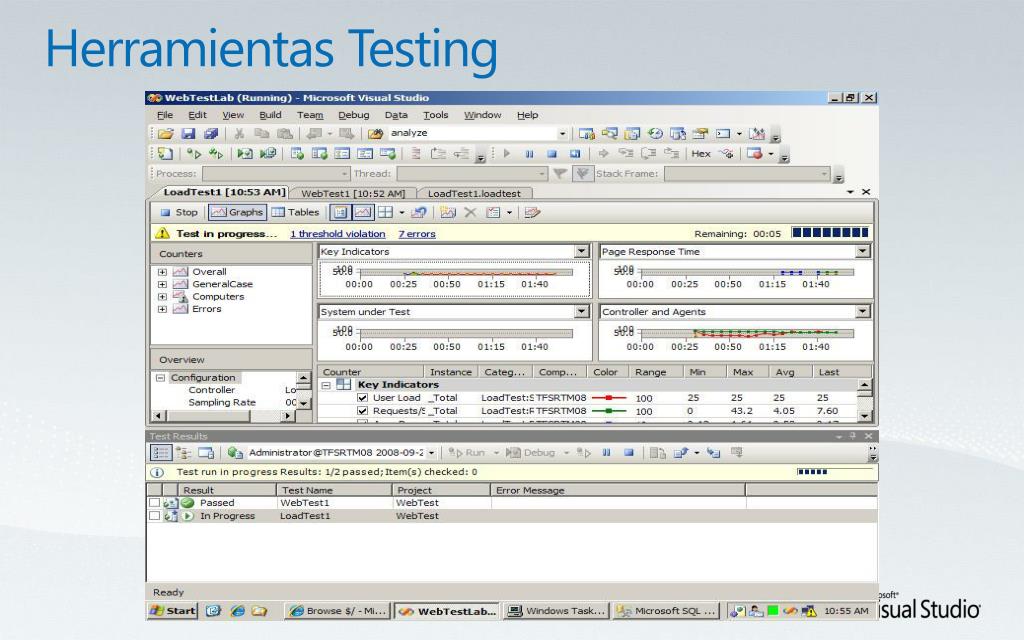Click the Stop debugging square icon

(x=552, y=154)
